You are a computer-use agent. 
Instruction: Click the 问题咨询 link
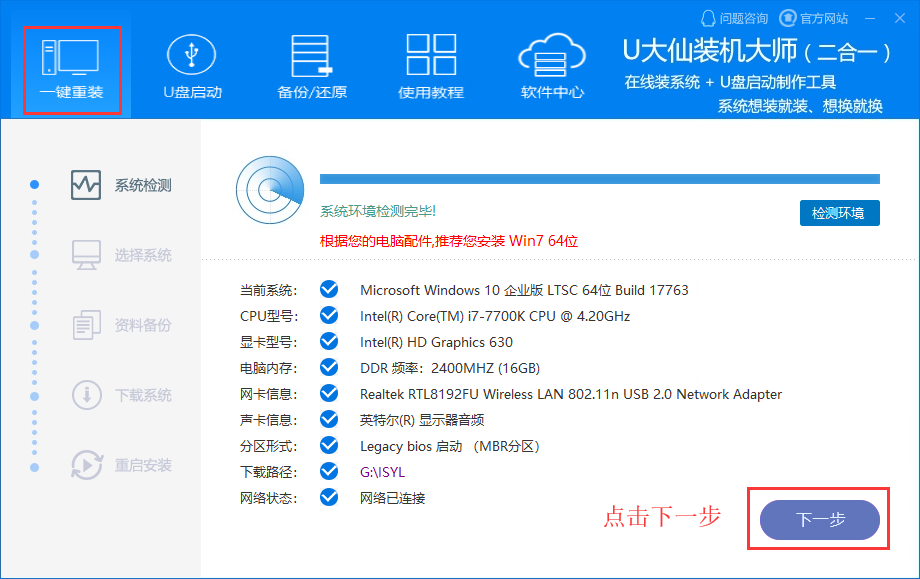point(734,18)
